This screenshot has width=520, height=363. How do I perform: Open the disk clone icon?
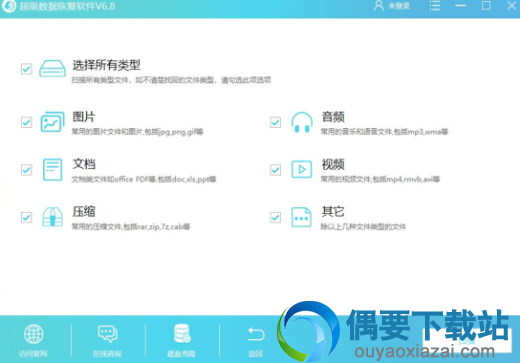point(182,334)
